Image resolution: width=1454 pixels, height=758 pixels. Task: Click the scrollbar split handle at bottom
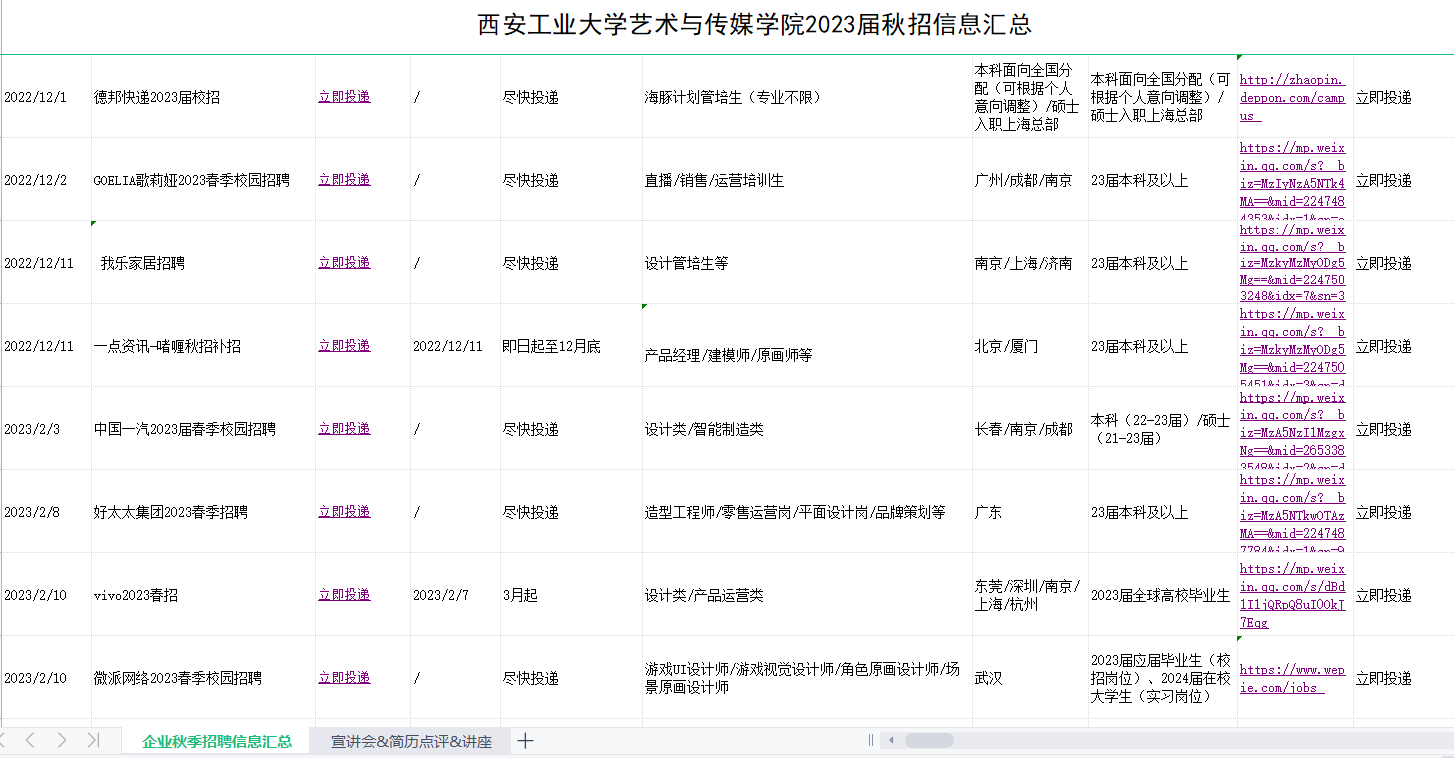point(870,741)
